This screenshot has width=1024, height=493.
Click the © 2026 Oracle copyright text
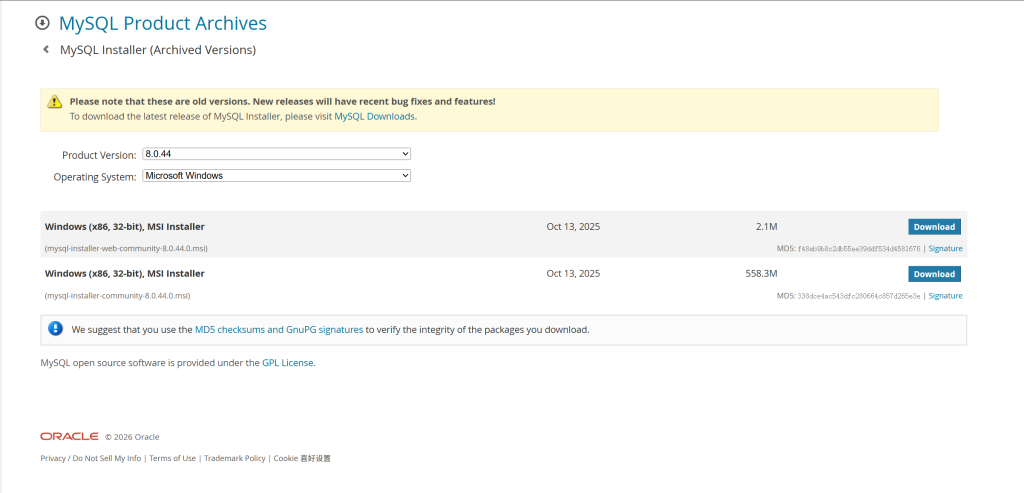point(132,437)
